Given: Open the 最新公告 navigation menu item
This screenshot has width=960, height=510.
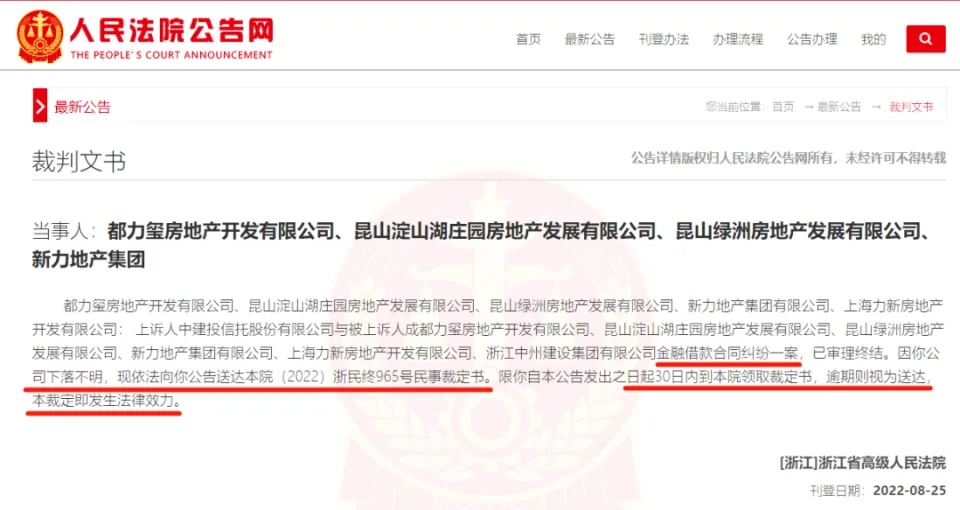Looking at the screenshot, I should 590,40.
